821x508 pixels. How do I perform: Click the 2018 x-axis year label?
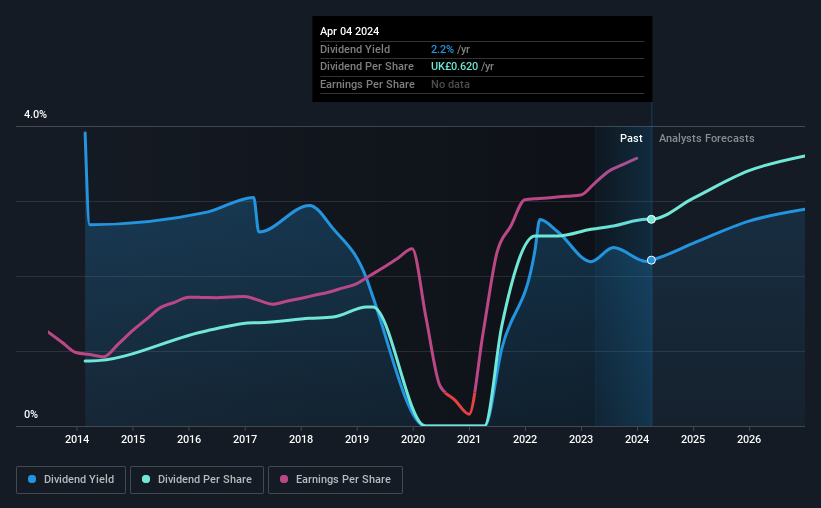pyautogui.click(x=301, y=439)
